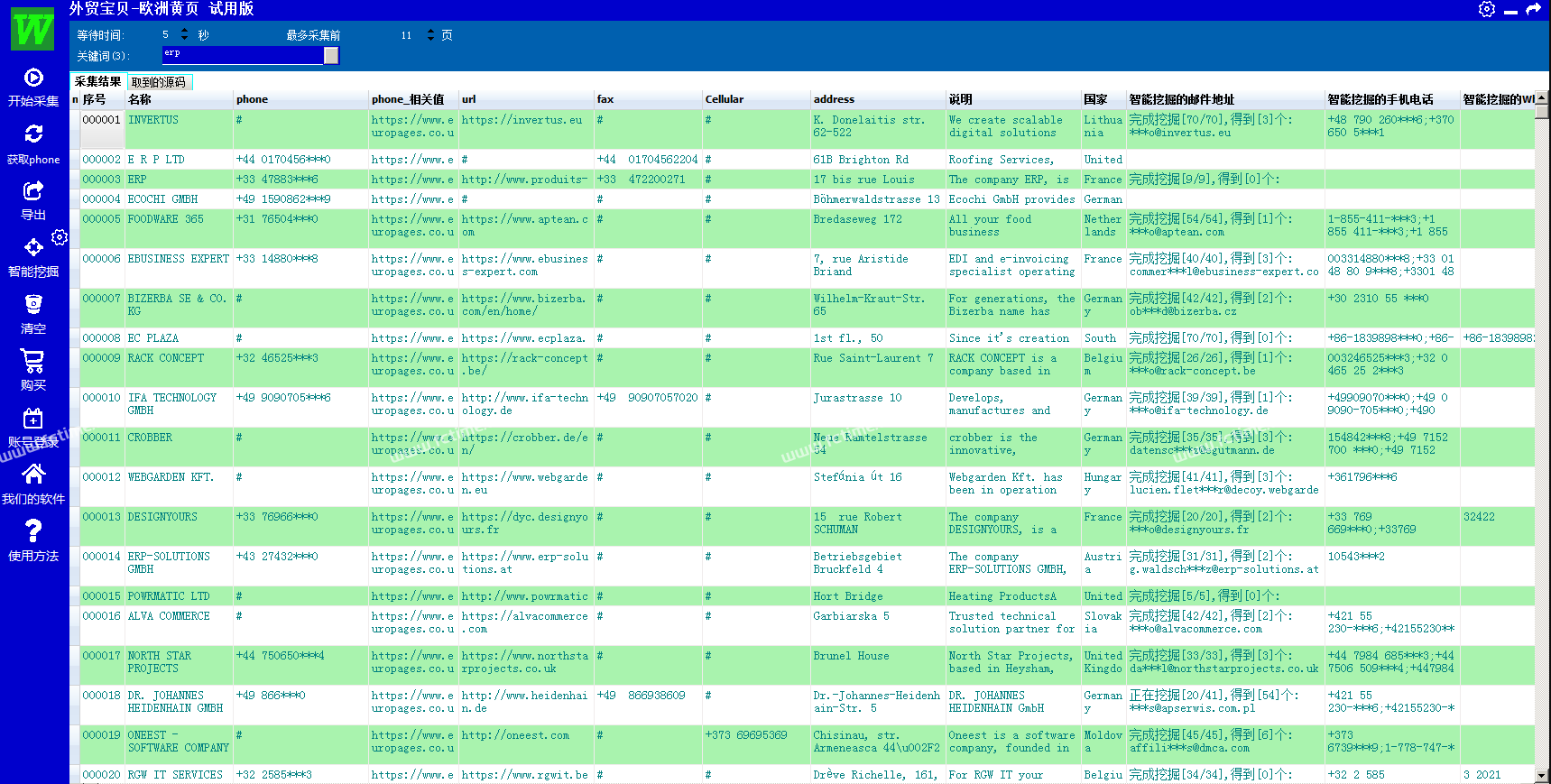Switch to the 取到的源码 tab

tap(159, 83)
